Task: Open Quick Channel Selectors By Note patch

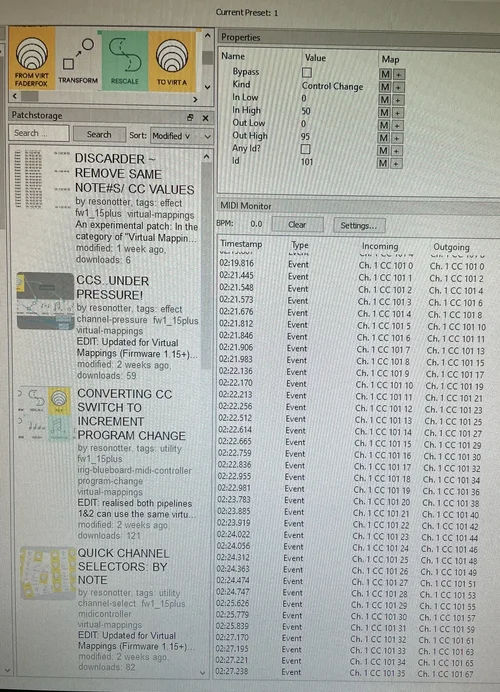Action: 123,567
